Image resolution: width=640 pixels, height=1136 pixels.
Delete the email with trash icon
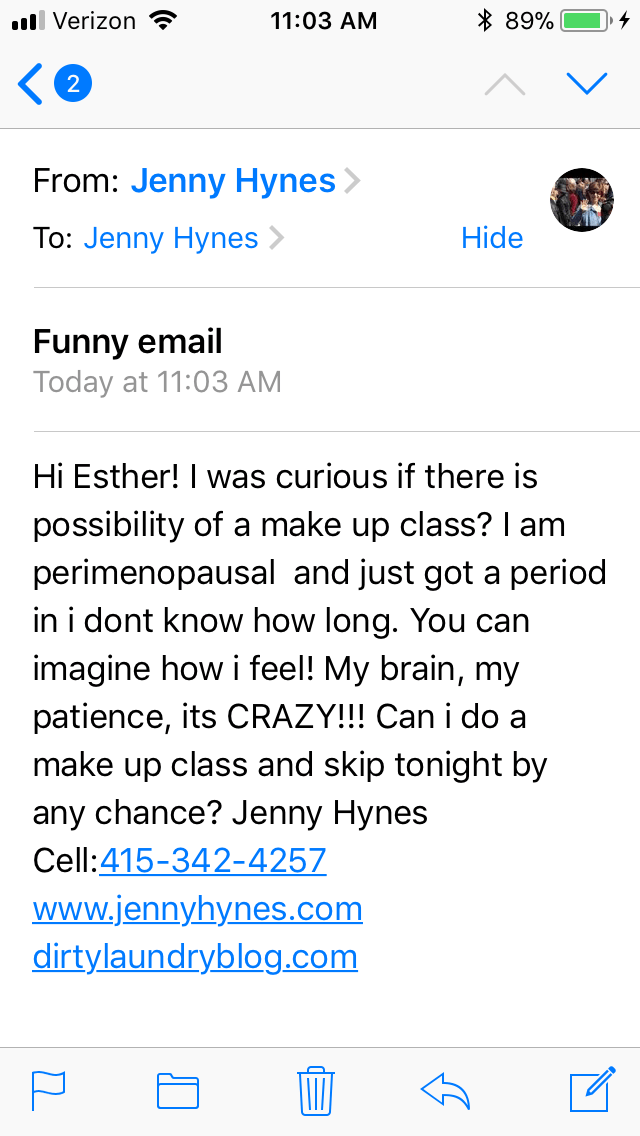(x=316, y=1090)
